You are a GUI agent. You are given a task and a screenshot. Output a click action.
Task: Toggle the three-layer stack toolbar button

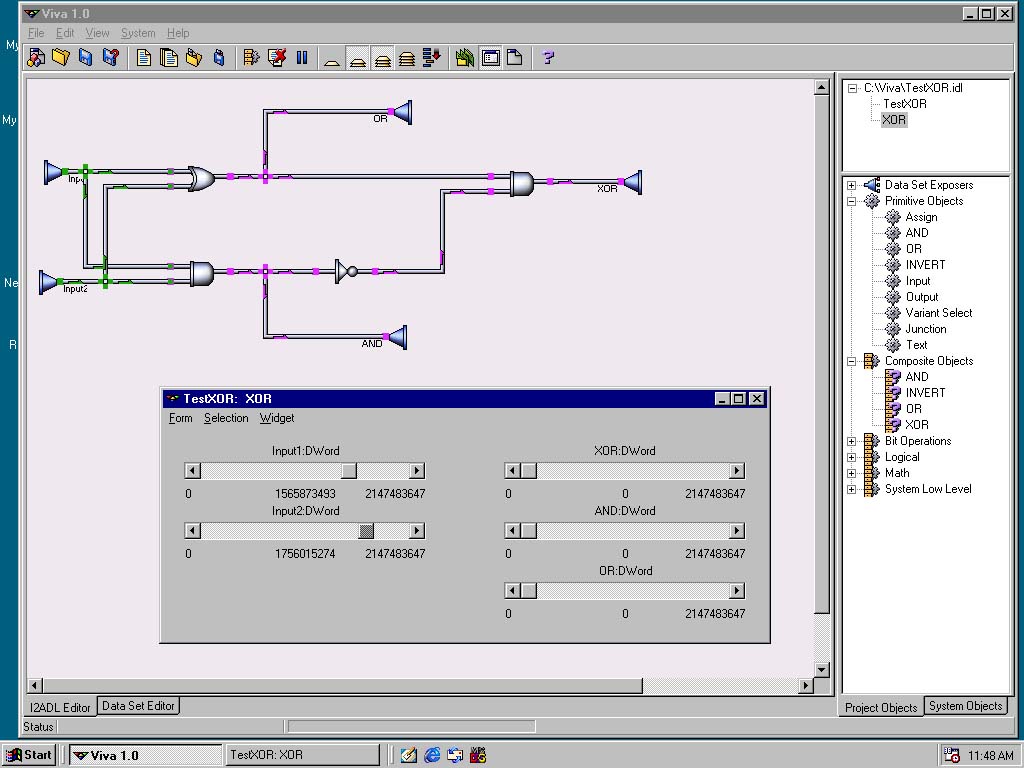382,58
